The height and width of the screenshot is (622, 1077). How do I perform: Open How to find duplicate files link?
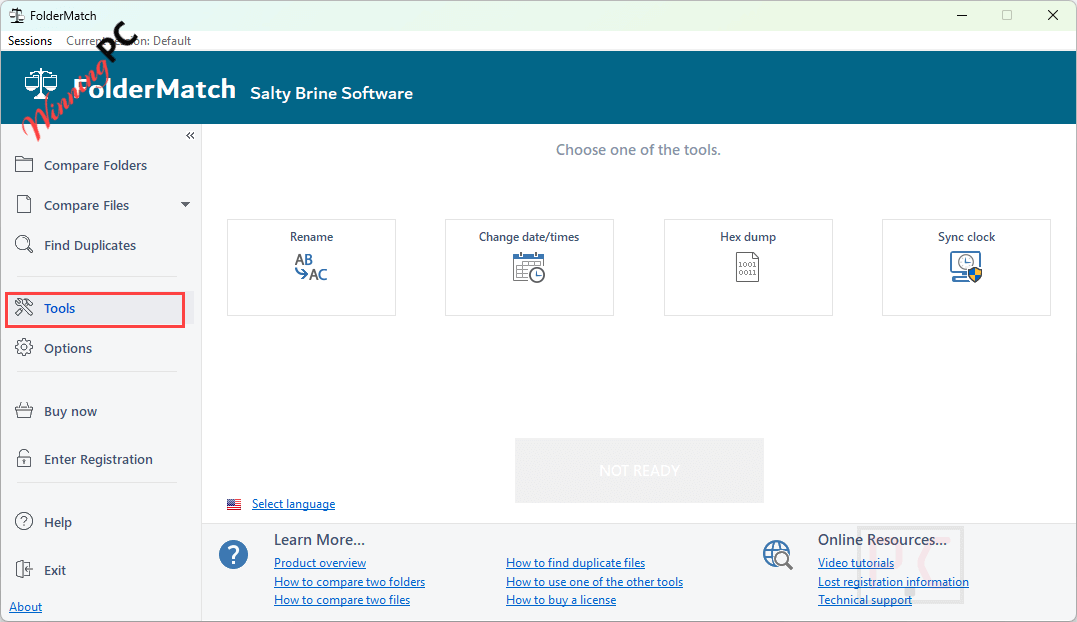click(576, 563)
